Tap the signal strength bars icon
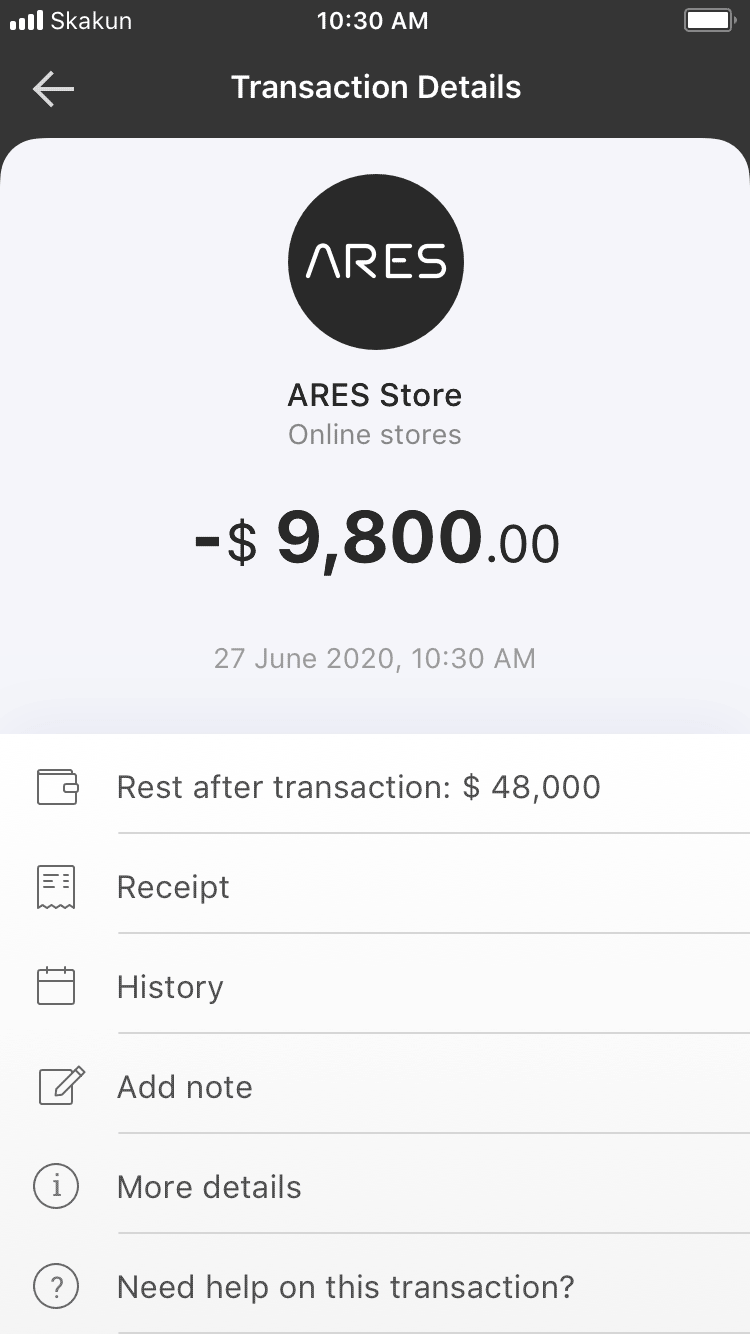 pos(26,21)
